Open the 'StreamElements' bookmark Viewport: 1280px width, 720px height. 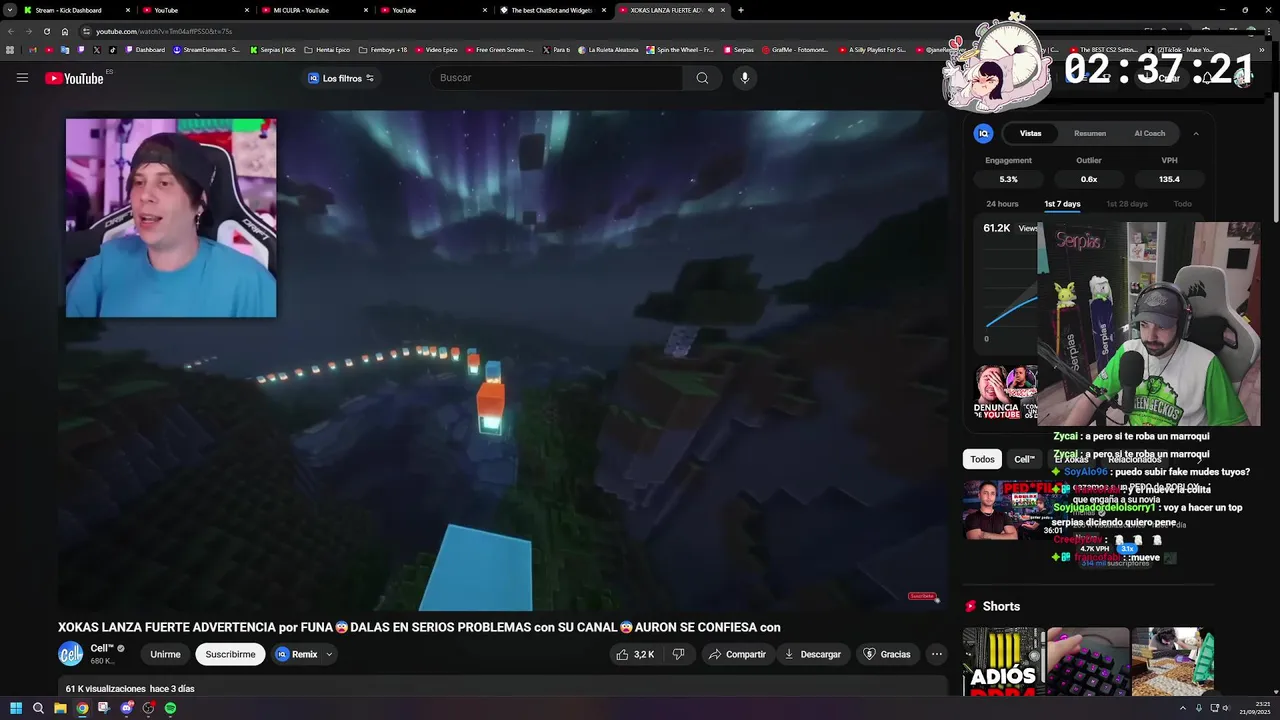coord(206,49)
